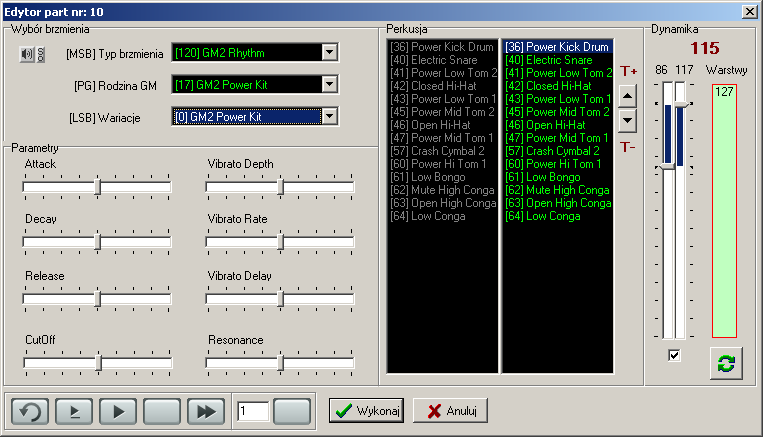Click the fast forward button

tap(206, 412)
